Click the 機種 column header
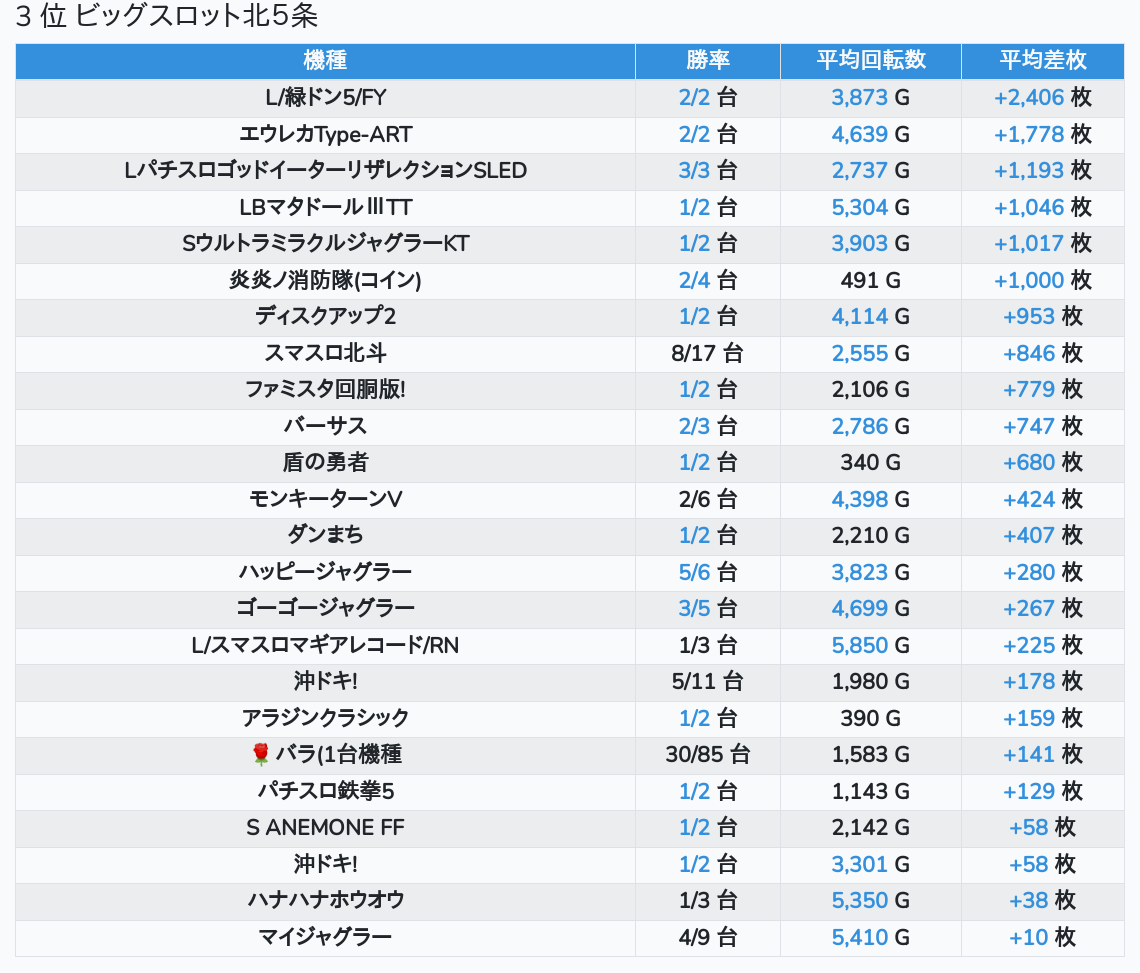This screenshot has height=973, width=1140. (325, 60)
